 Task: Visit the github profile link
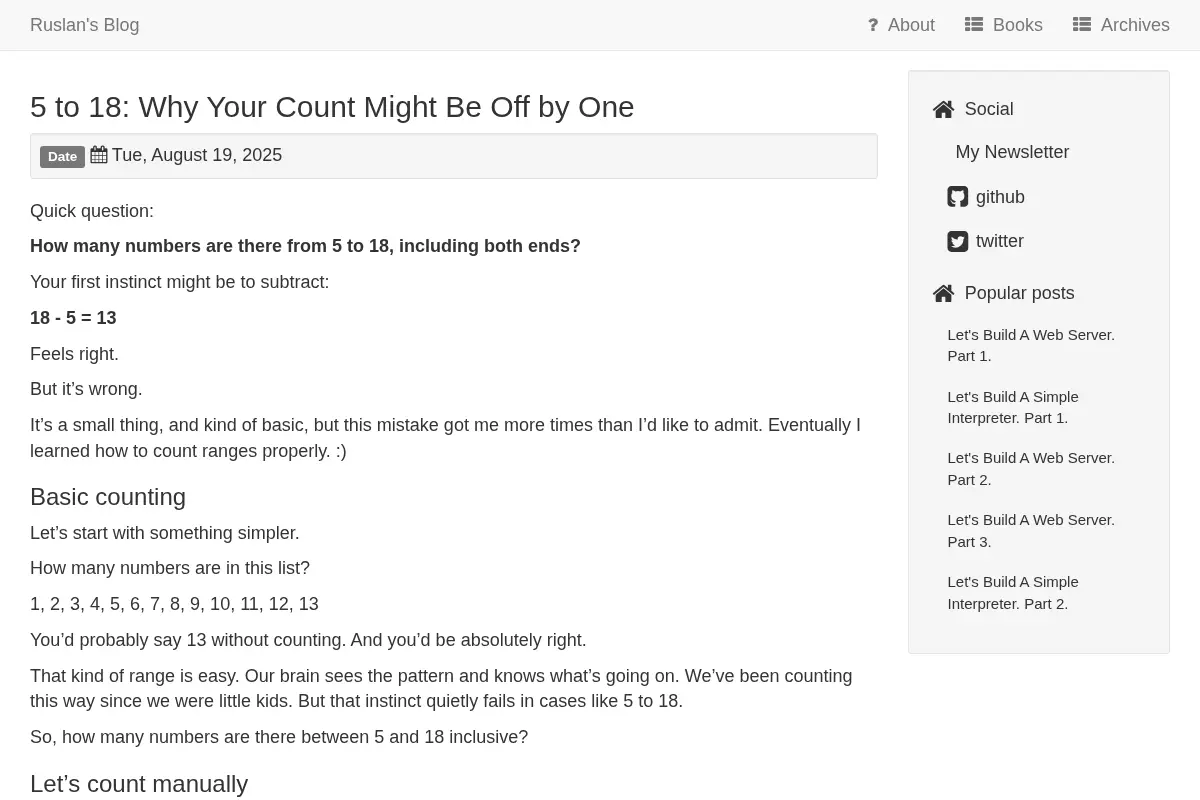tap(1000, 197)
